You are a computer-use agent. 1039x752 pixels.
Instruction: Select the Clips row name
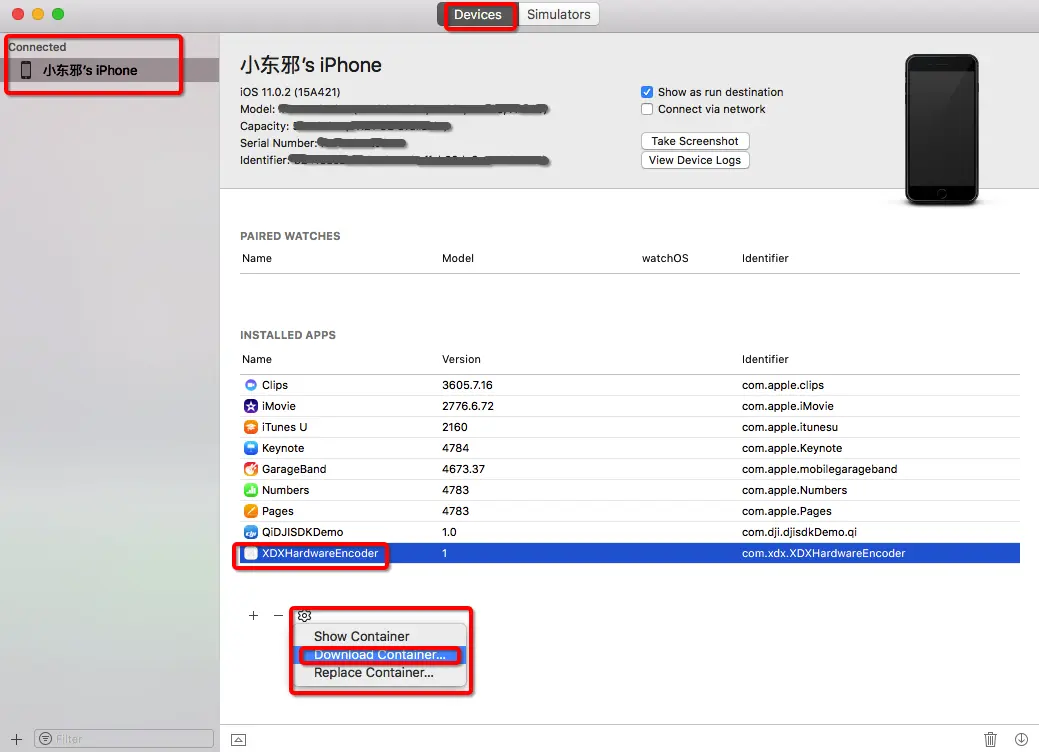pyautogui.click(x=274, y=385)
